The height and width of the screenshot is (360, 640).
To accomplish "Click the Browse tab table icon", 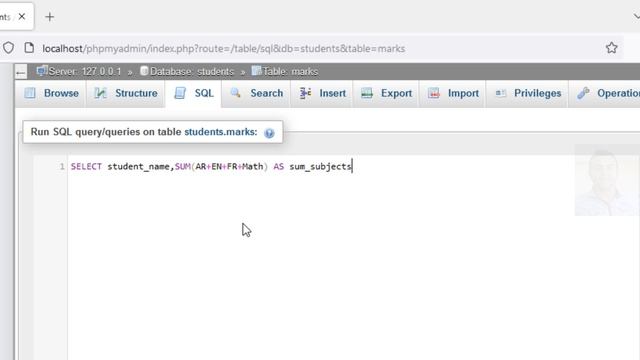I will [30, 93].
